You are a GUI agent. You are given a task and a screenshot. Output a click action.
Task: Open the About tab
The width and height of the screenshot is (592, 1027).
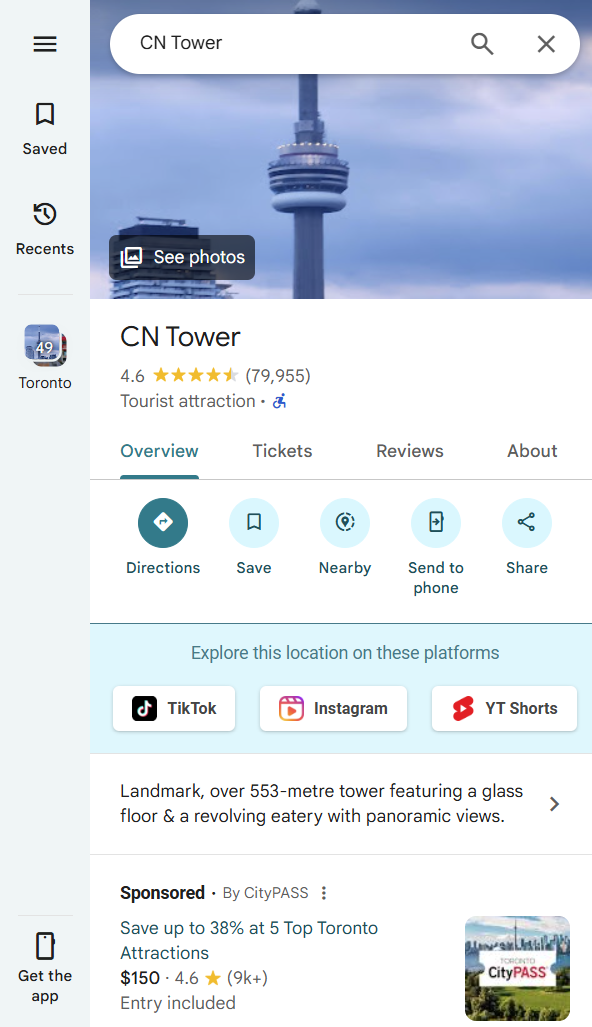(x=532, y=451)
